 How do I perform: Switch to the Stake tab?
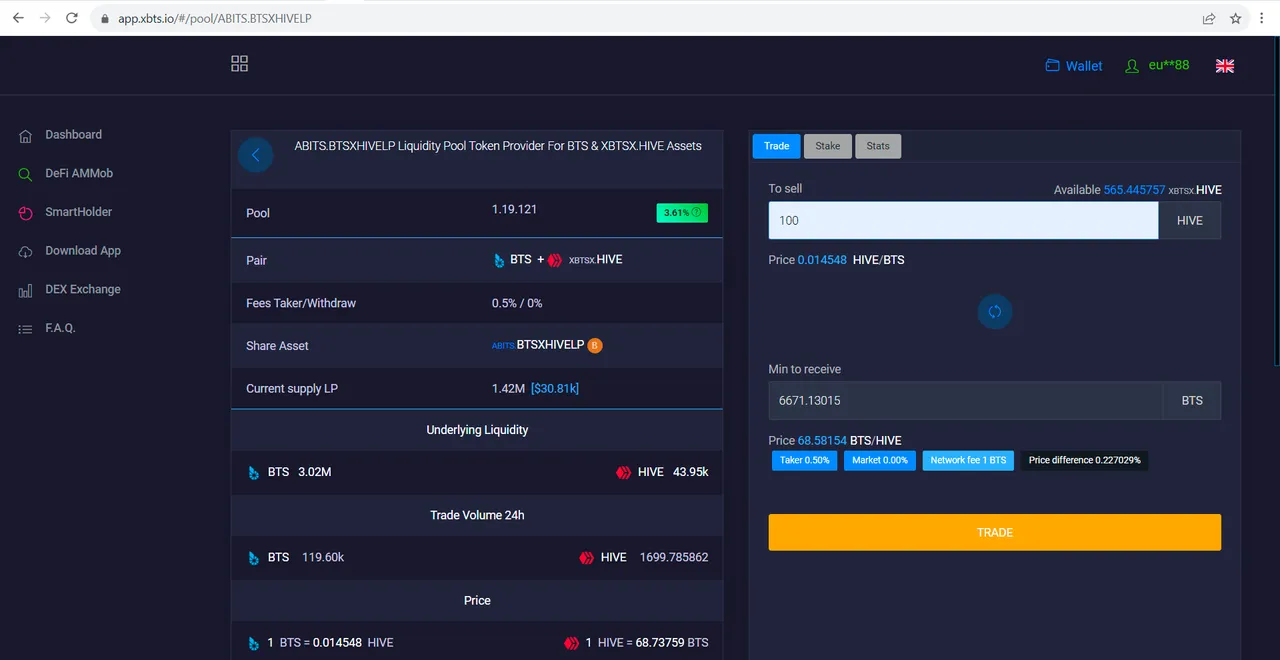coord(828,146)
